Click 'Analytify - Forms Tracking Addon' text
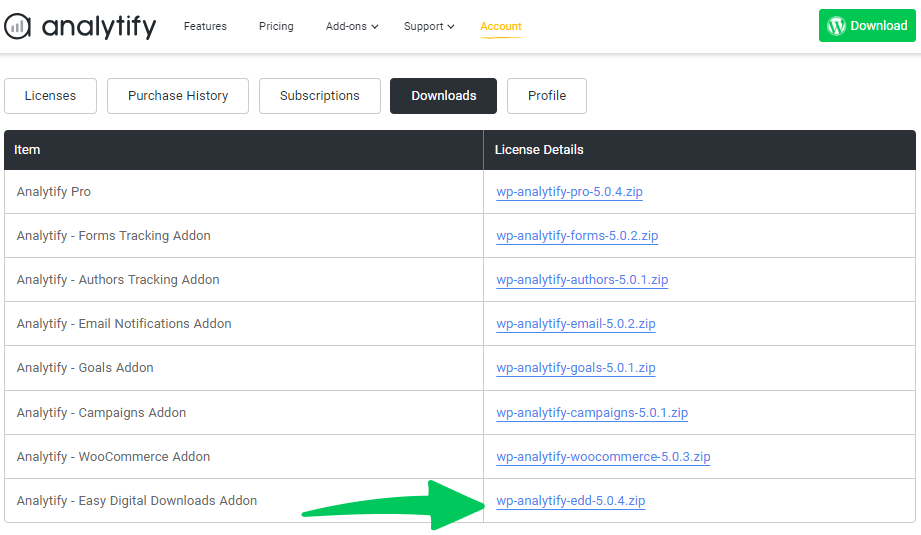Image resolution: width=921 pixels, height=535 pixels. pos(113,235)
